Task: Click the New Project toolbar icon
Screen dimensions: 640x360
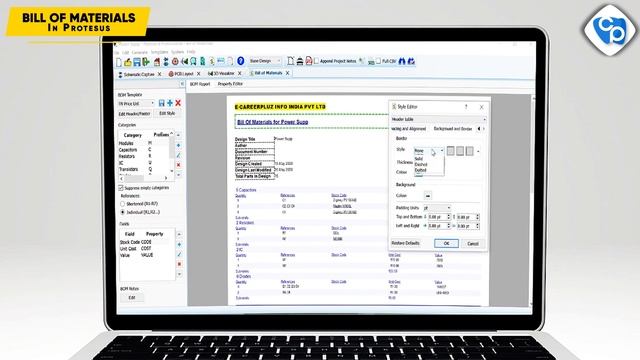Action: pos(119,62)
